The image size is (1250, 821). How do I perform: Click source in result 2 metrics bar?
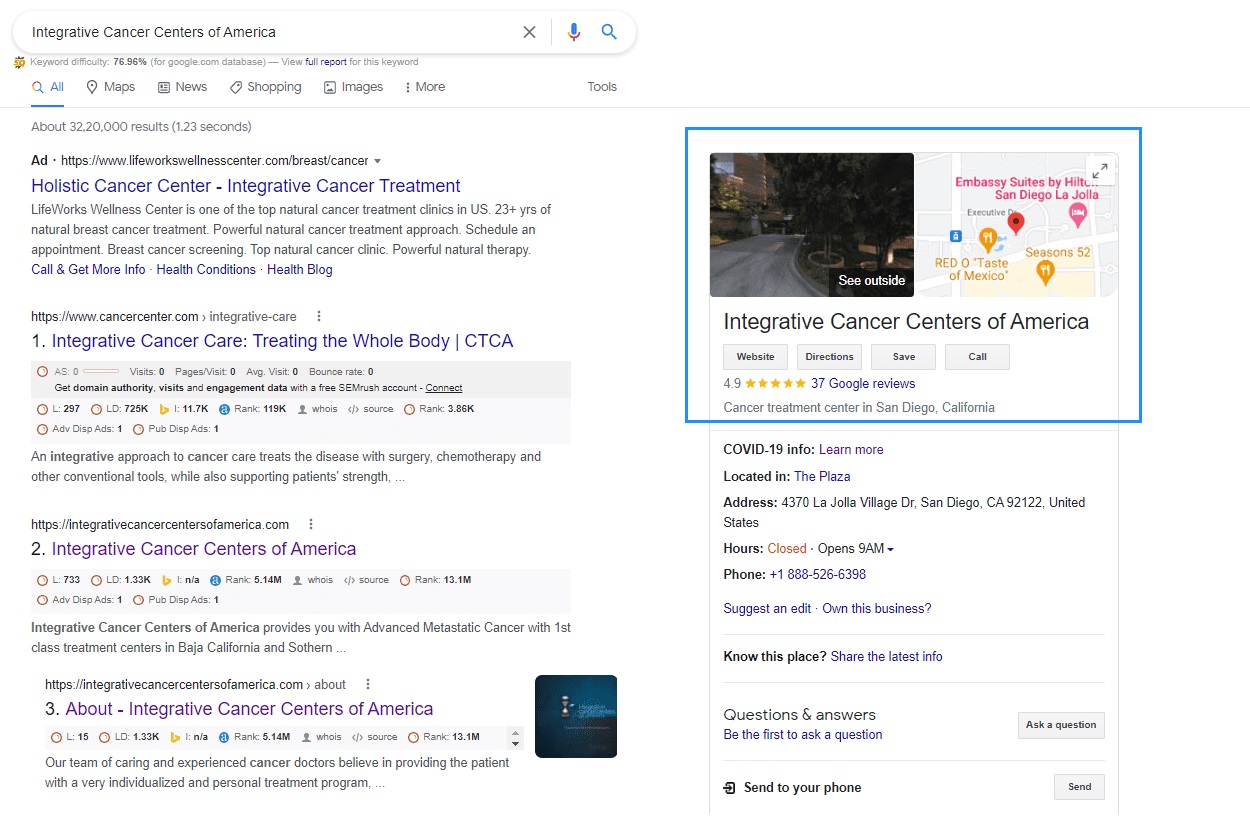coord(366,580)
